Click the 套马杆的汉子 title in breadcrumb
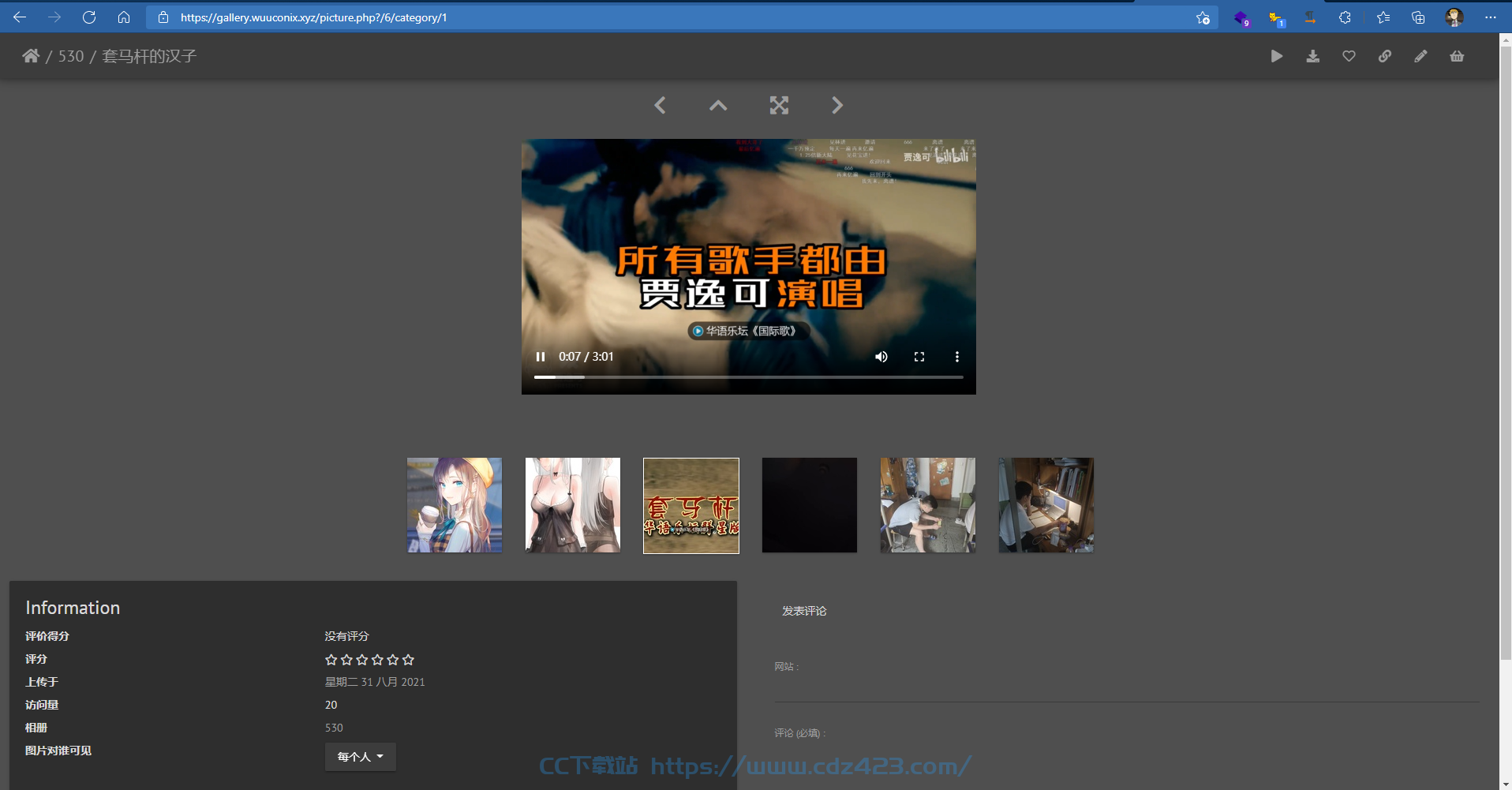 [x=149, y=56]
